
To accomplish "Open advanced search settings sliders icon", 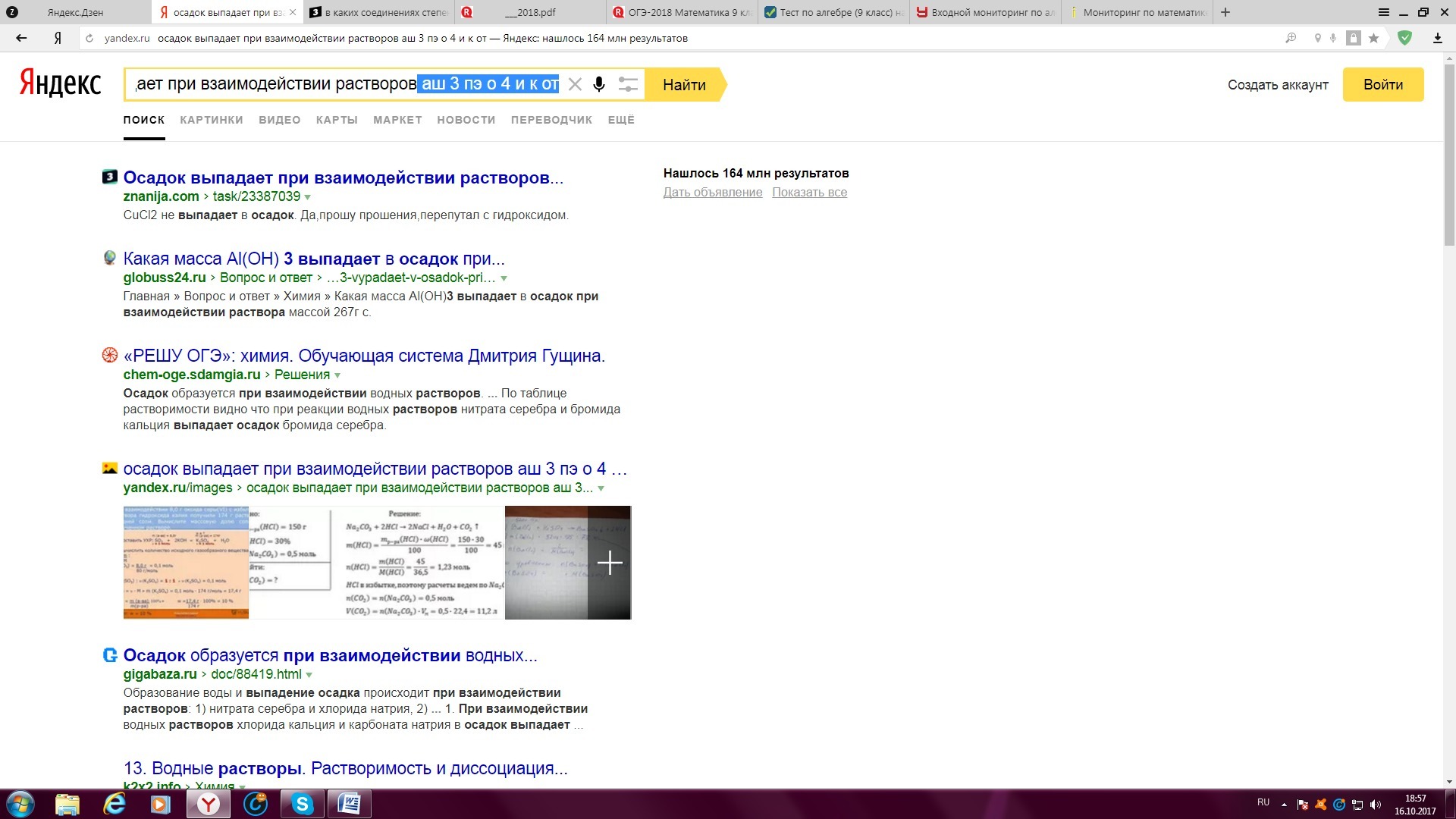I will (628, 84).
